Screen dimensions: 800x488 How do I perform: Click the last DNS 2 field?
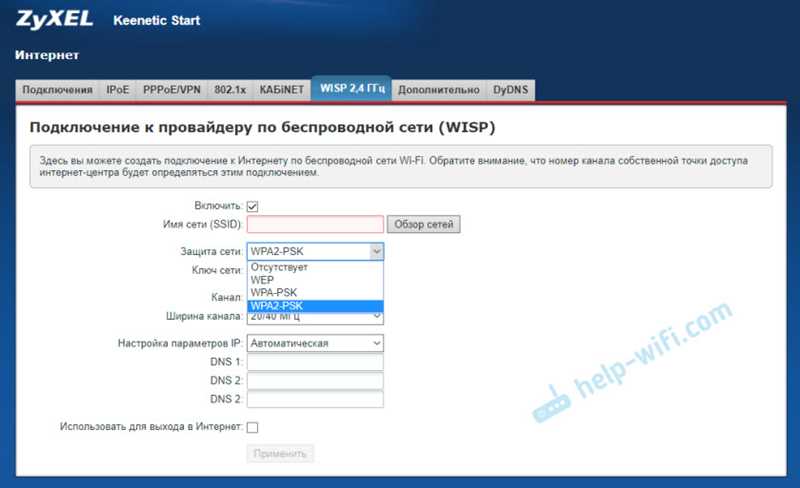click(x=315, y=399)
